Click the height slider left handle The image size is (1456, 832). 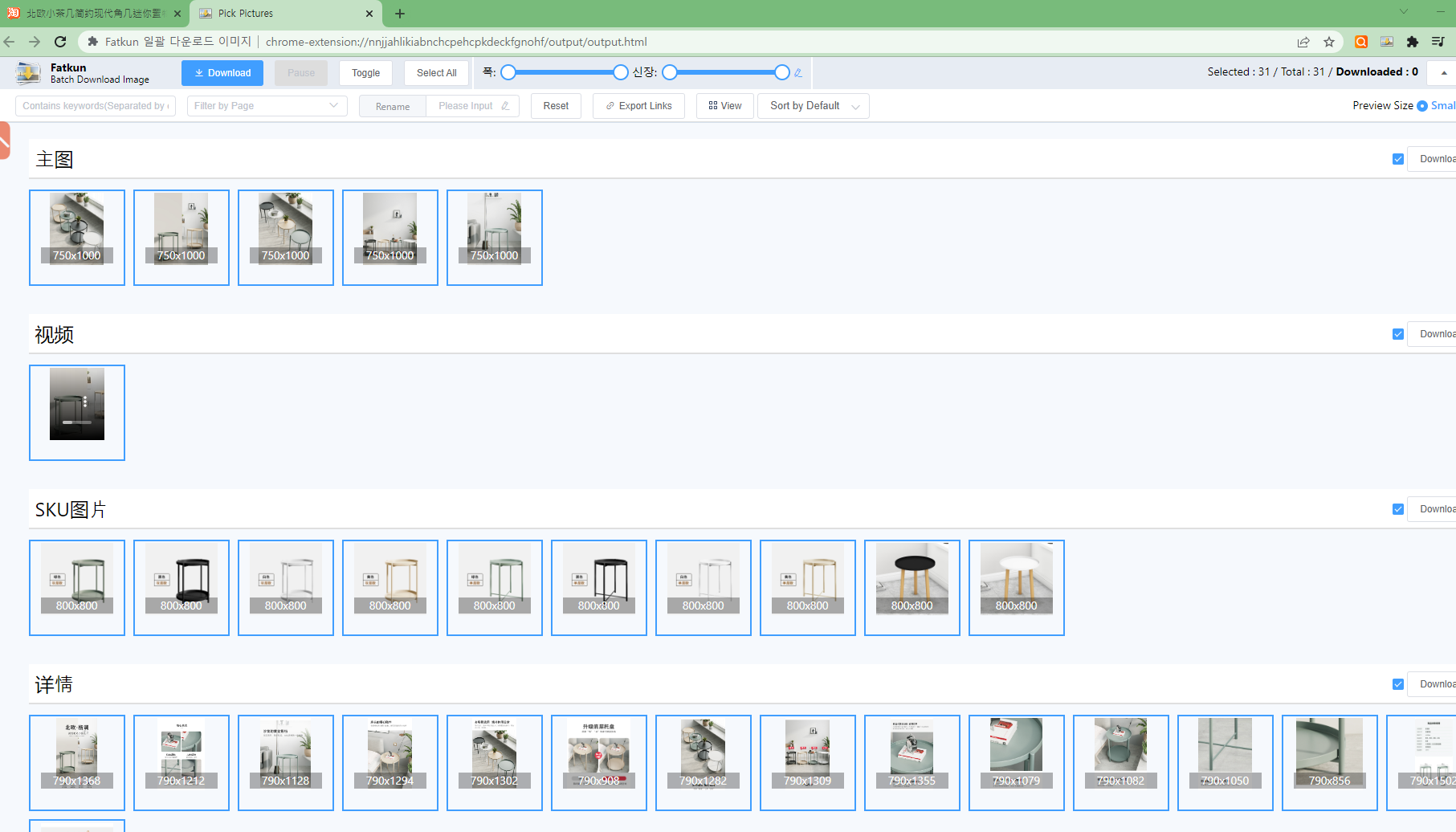670,73
